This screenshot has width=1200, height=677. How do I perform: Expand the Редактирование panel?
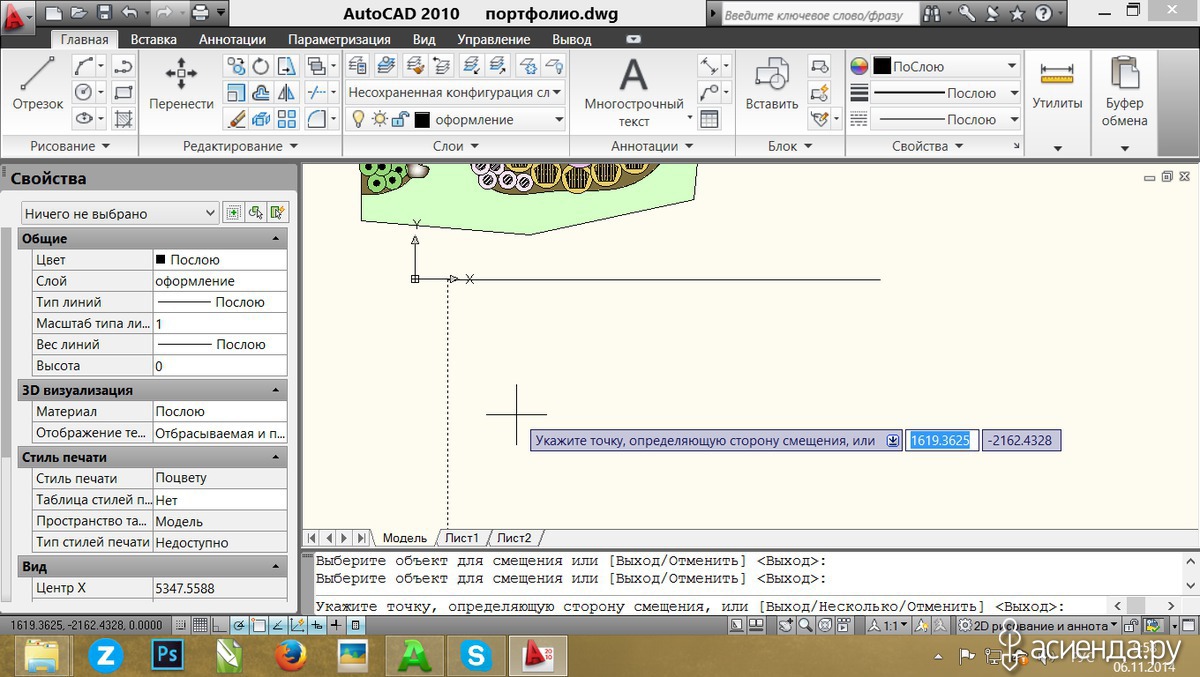coord(240,146)
